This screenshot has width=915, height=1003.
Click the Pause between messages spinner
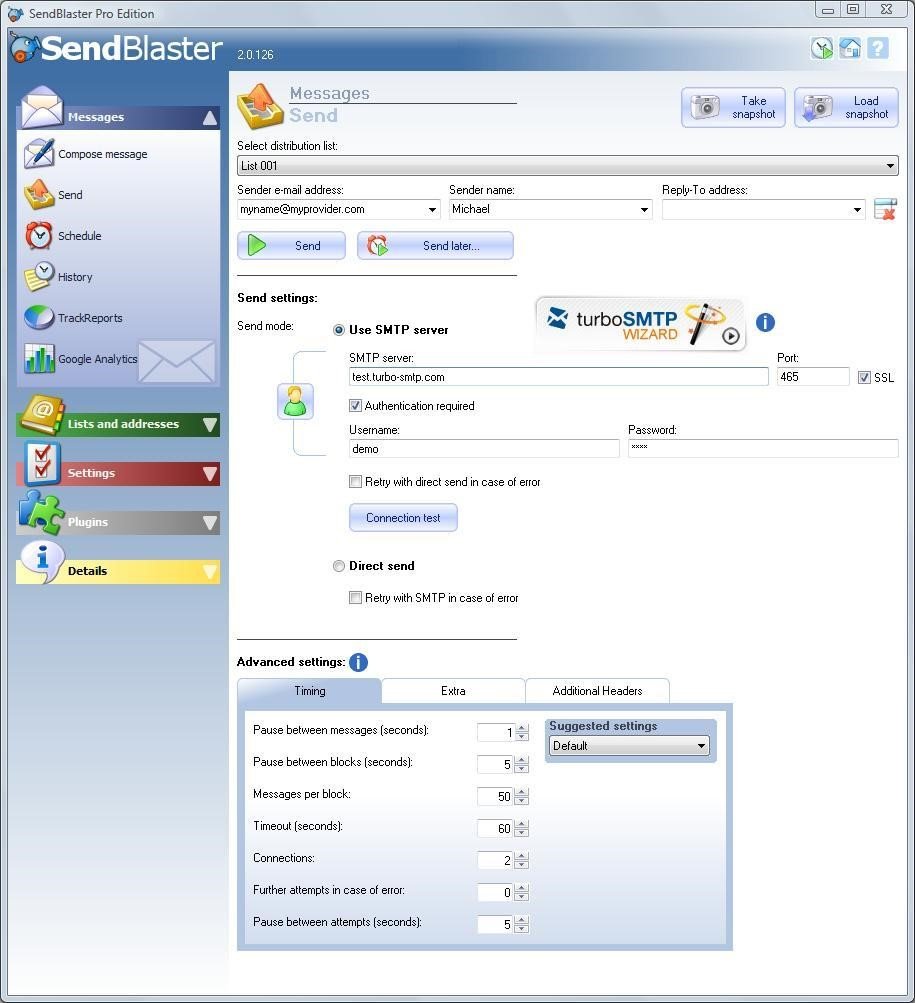click(522, 732)
